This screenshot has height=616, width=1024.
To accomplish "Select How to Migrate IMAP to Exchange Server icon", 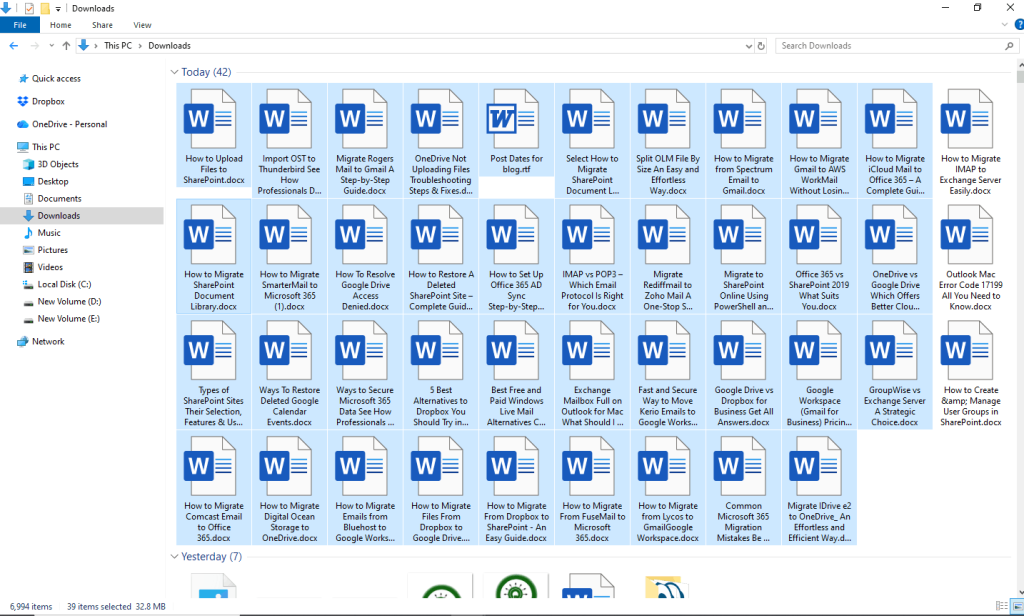I will [x=967, y=119].
